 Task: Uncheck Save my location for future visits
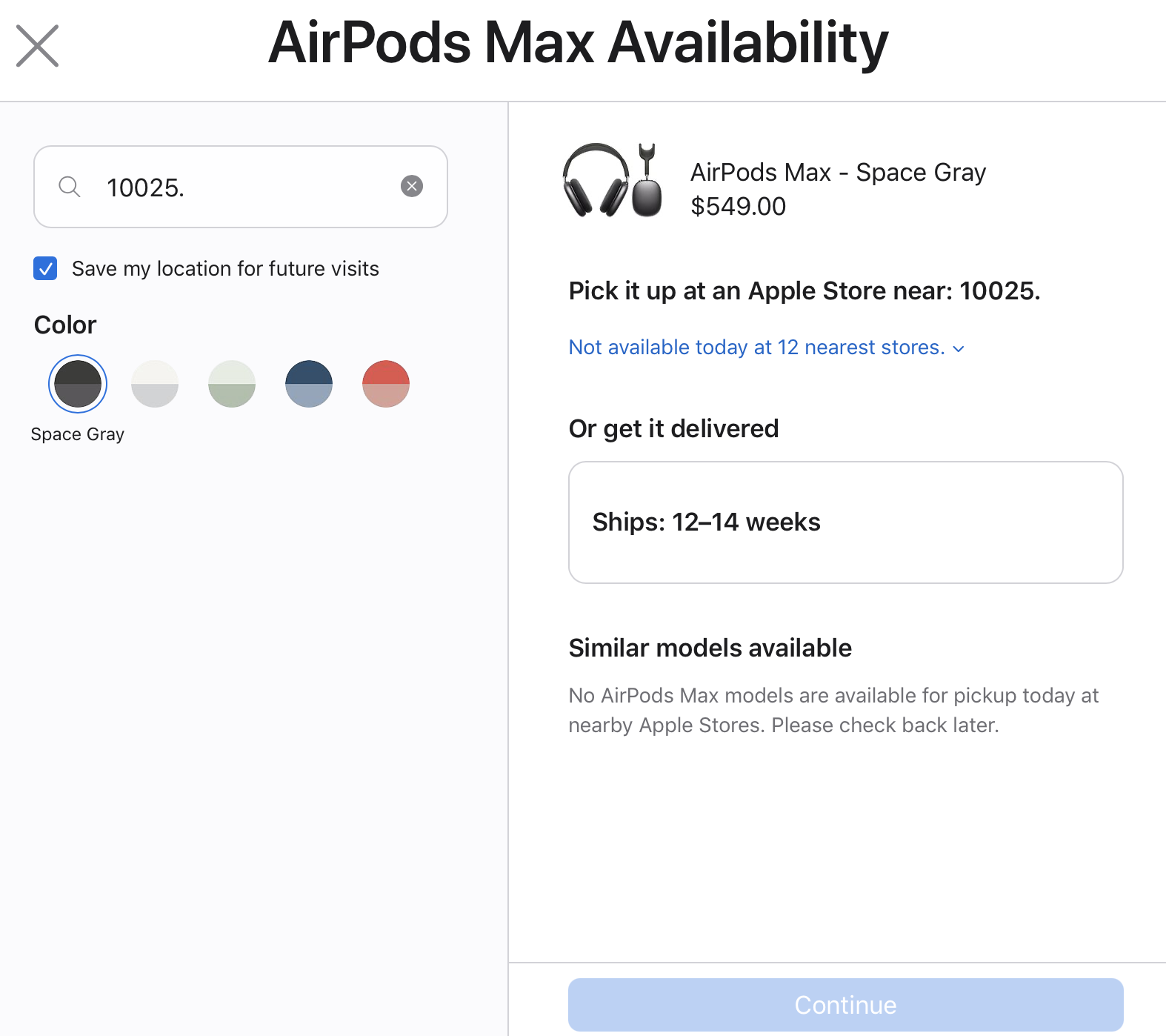pos(45,268)
